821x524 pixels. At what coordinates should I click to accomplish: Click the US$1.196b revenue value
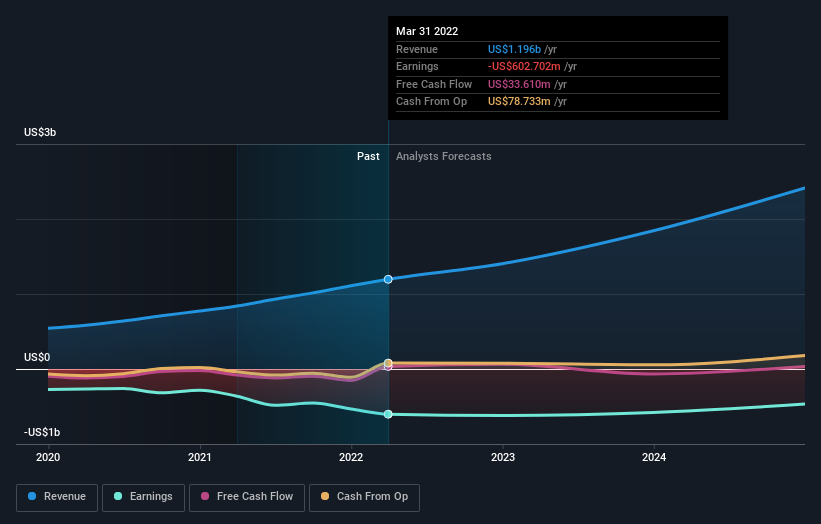(x=514, y=49)
